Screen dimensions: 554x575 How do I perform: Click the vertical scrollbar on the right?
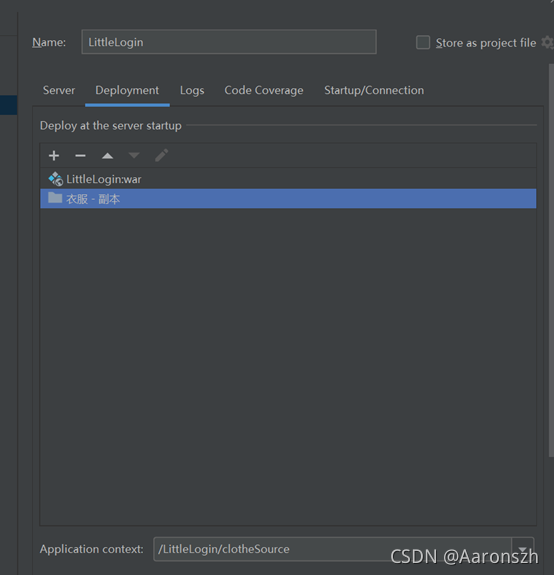[x=551, y=260]
